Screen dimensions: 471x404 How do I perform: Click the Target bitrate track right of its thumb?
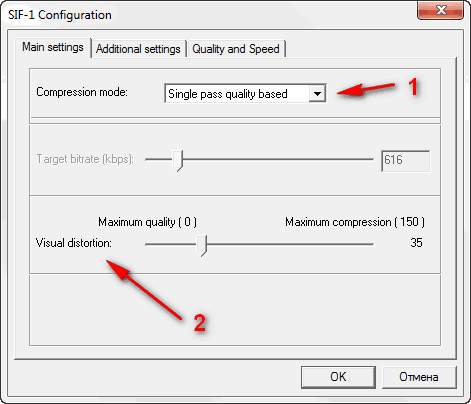tap(278, 159)
